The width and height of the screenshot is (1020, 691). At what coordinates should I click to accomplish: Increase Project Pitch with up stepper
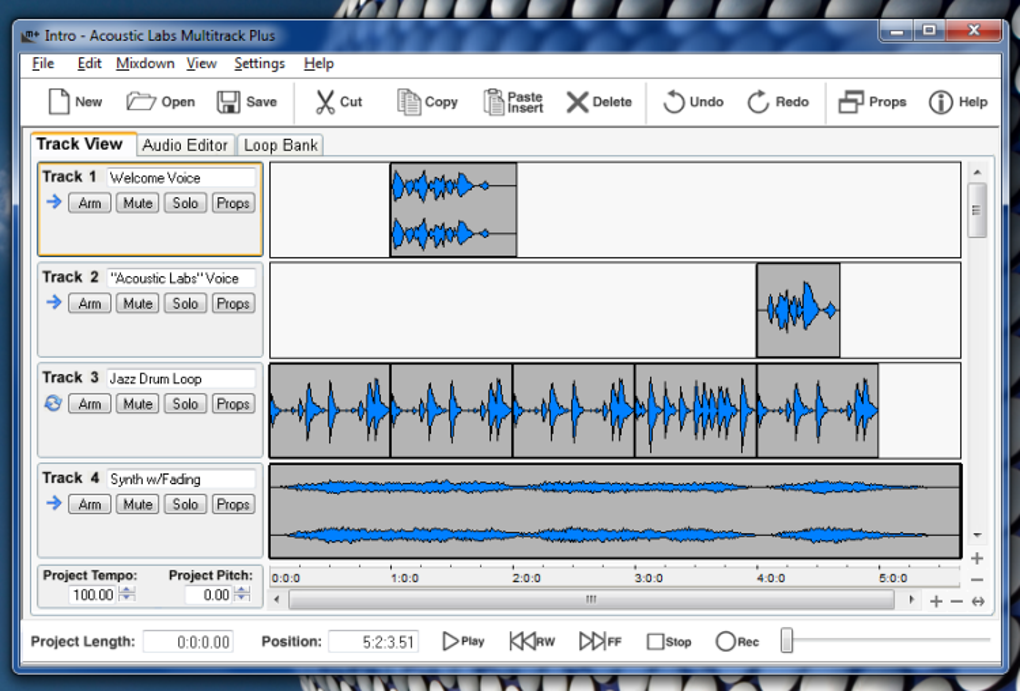tap(243, 590)
